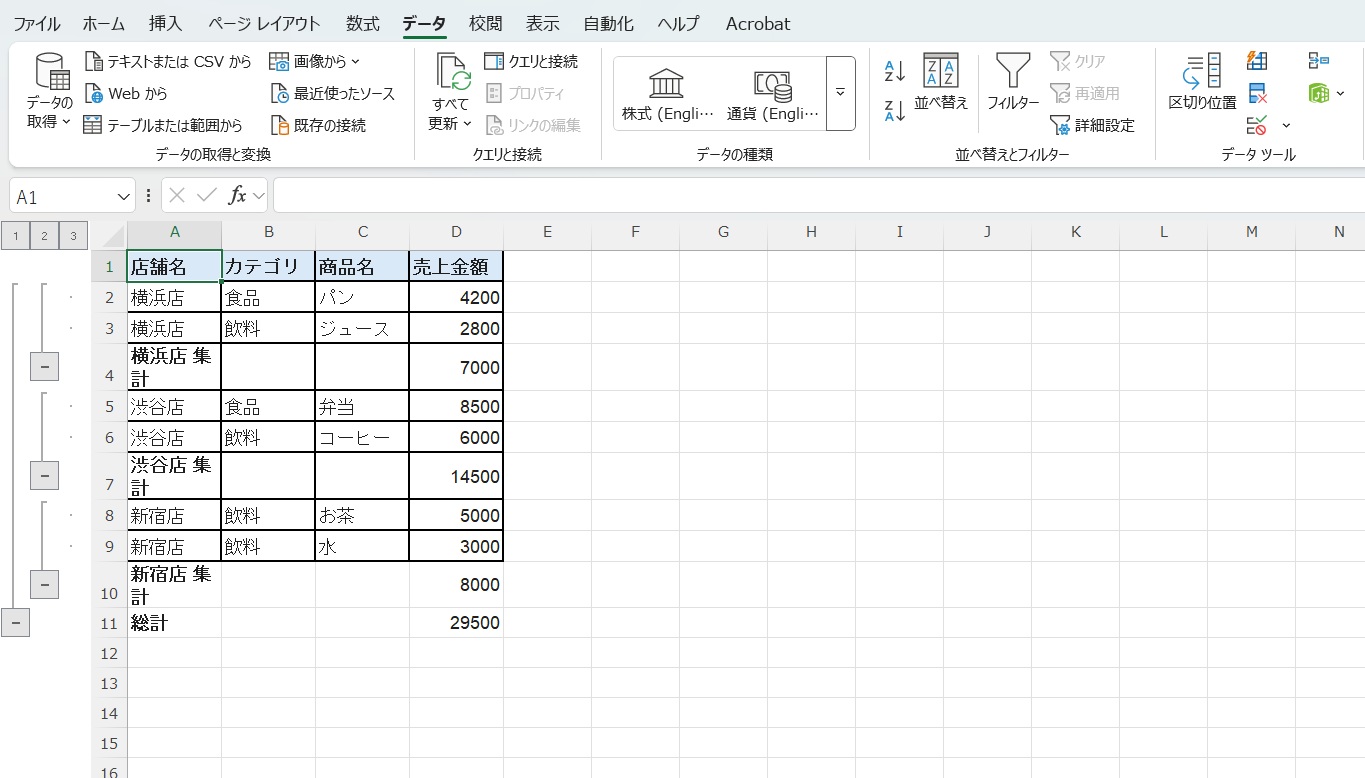Open the 統合 consolidate tool
Viewport: 1365px width, 778px height.
point(1320,60)
